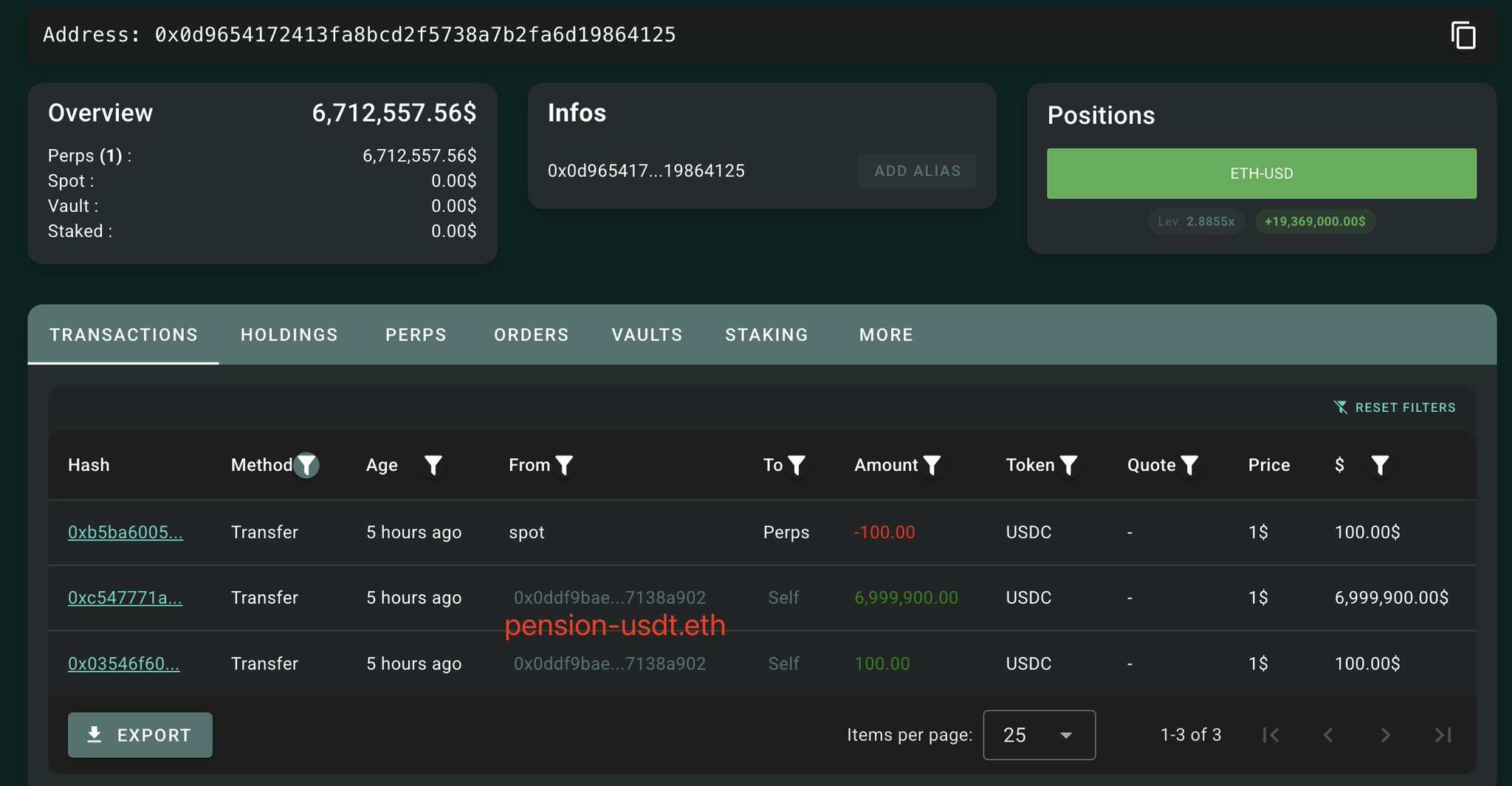Select the green ETH-USD position bar

pos(1261,173)
